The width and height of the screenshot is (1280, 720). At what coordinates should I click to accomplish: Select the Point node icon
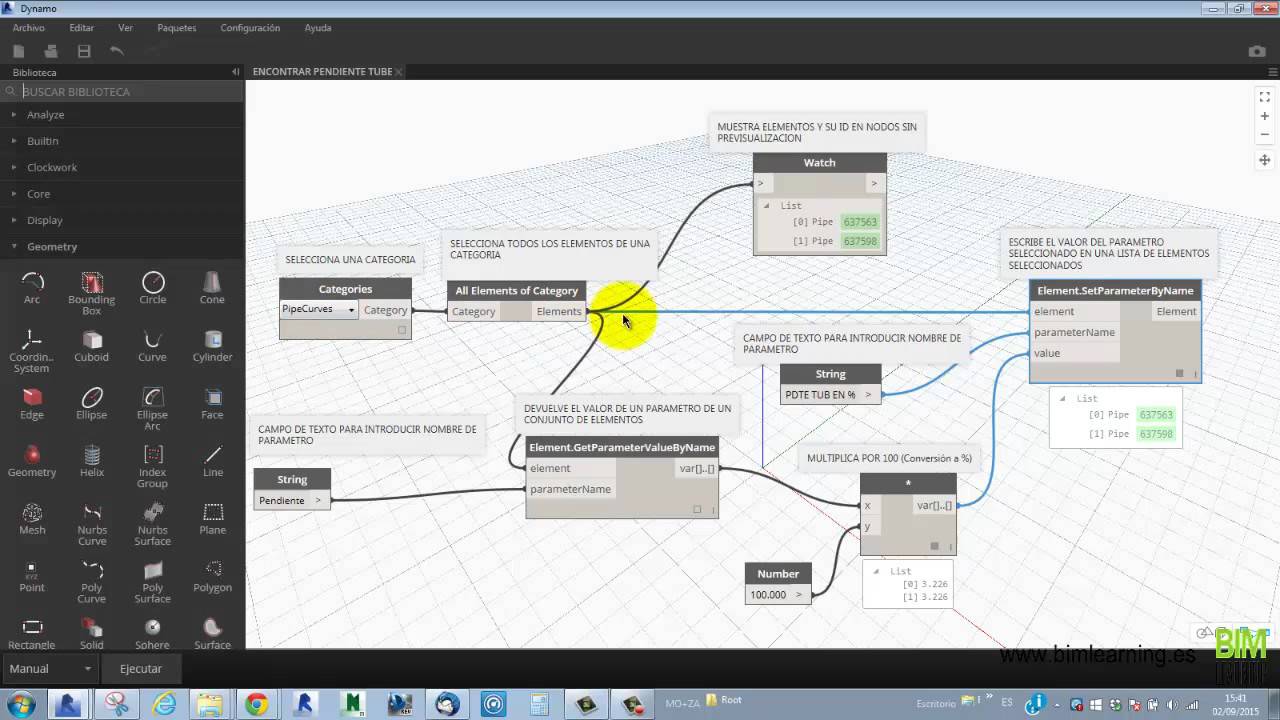click(x=32, y=570)
